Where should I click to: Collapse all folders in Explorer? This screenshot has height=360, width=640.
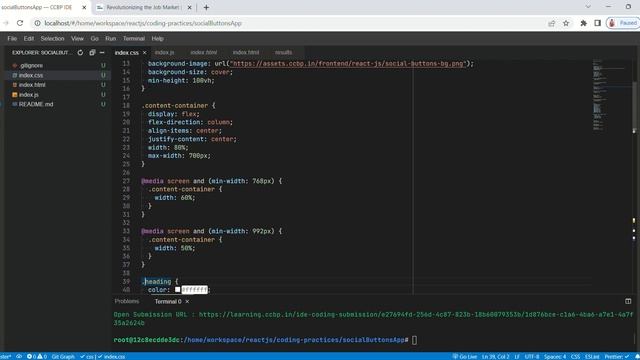click(x=92, y=53)
